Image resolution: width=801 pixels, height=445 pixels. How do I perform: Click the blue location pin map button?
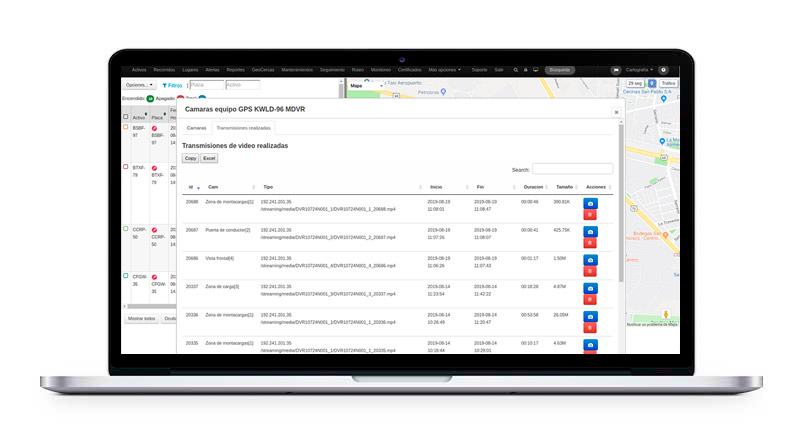pyautogui.click(x=652, y=83)
